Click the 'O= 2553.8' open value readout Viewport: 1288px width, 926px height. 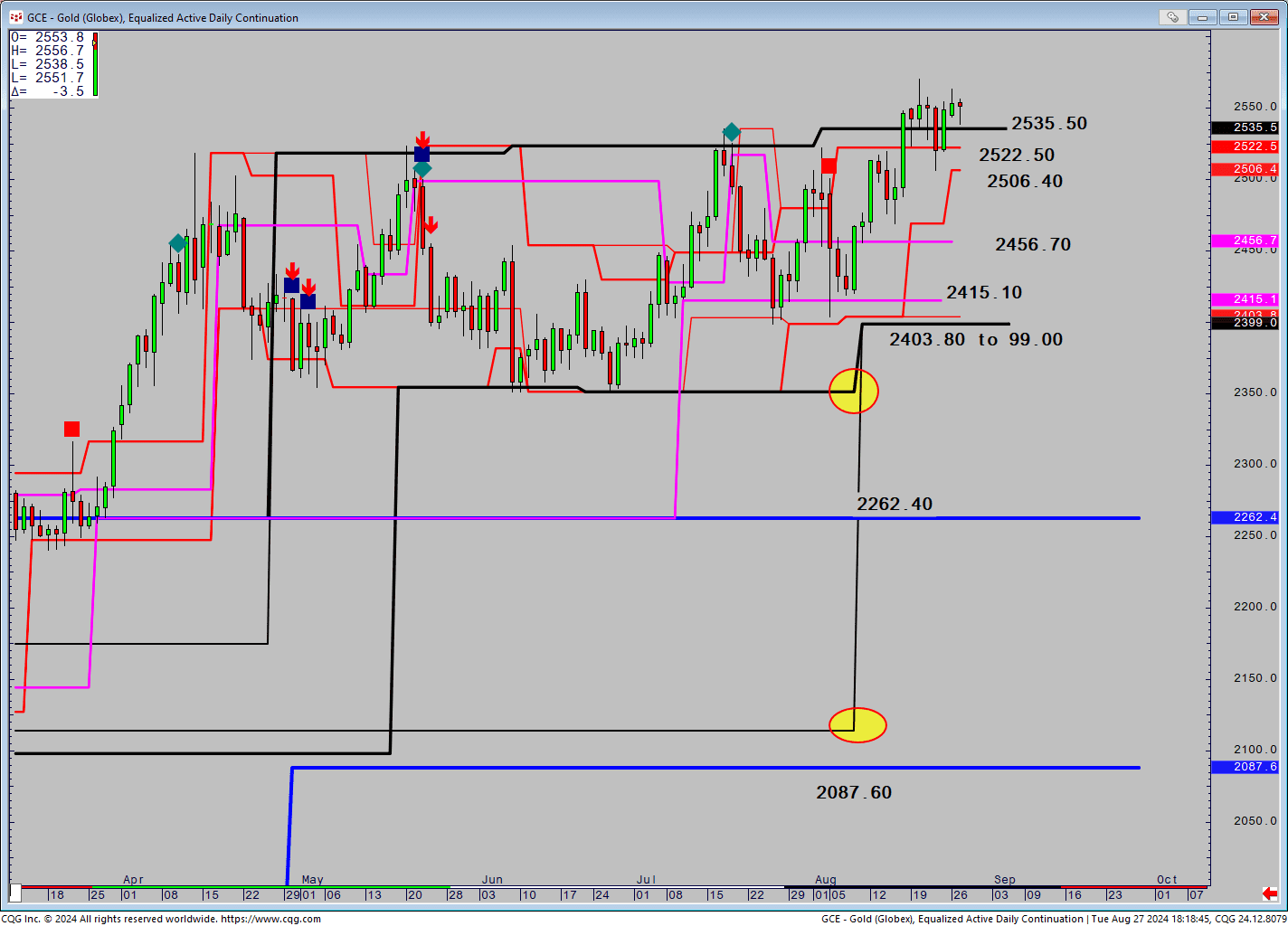point(48,37)
